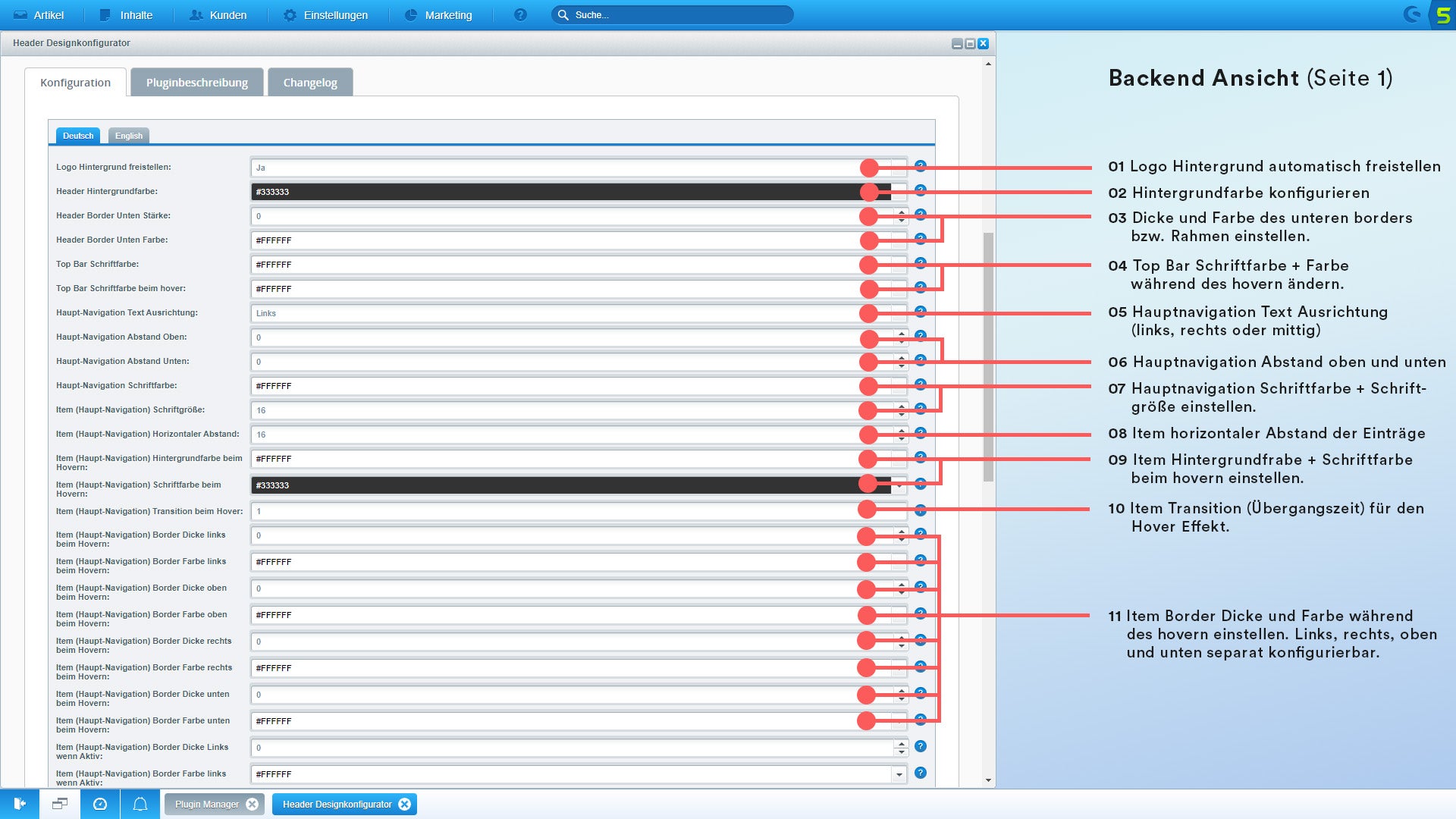Click the vertical scrollbar thumb of the config window
Screen dimensions: 1456x819
click(988, 357)
